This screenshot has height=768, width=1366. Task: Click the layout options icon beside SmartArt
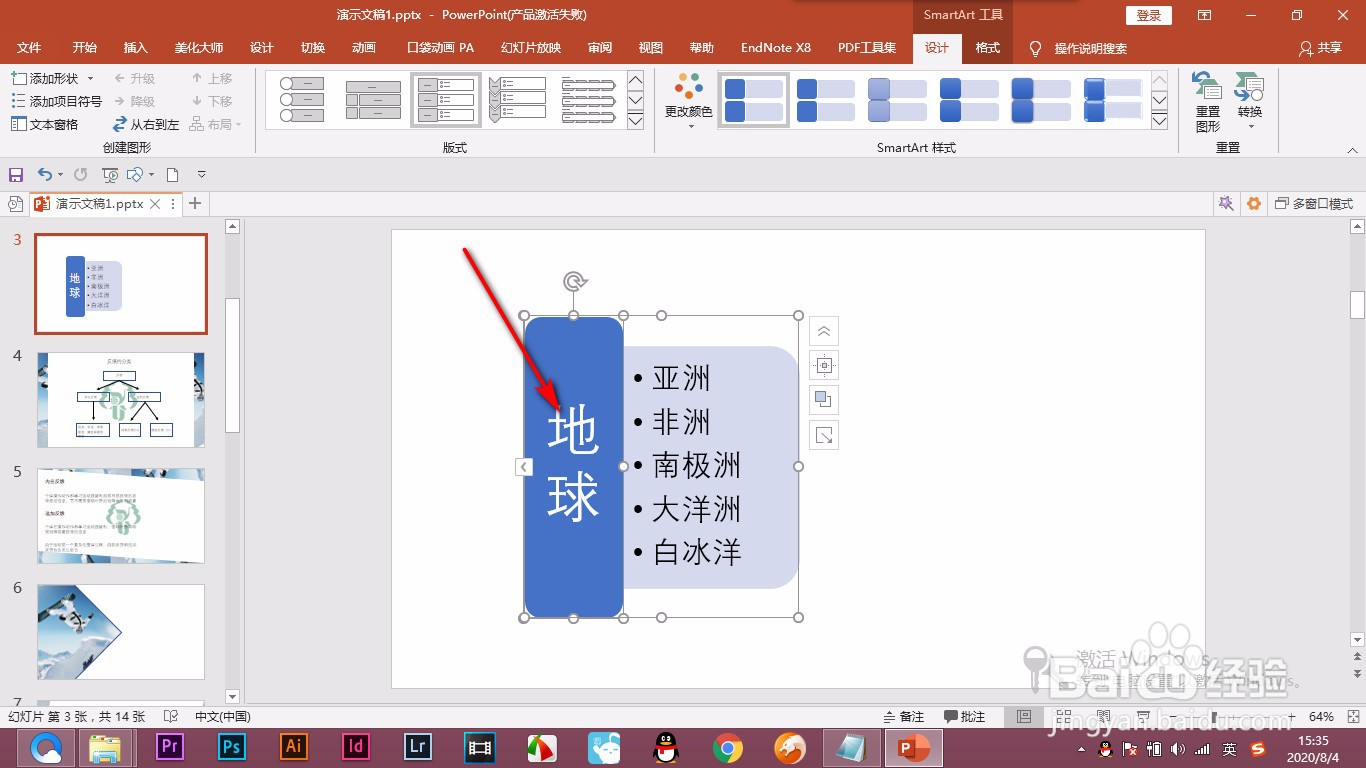[x=824, y=365]
